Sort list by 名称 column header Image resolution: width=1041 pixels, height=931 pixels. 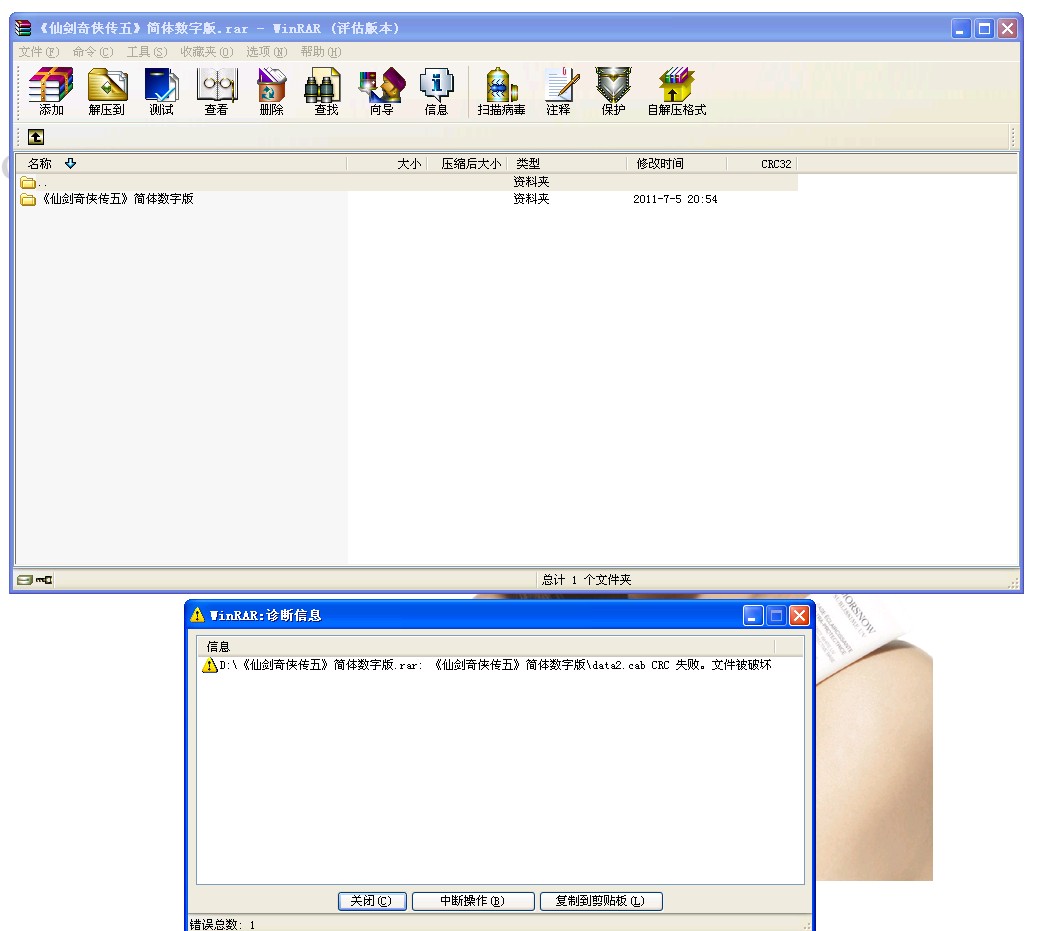(x=40, y=164)
